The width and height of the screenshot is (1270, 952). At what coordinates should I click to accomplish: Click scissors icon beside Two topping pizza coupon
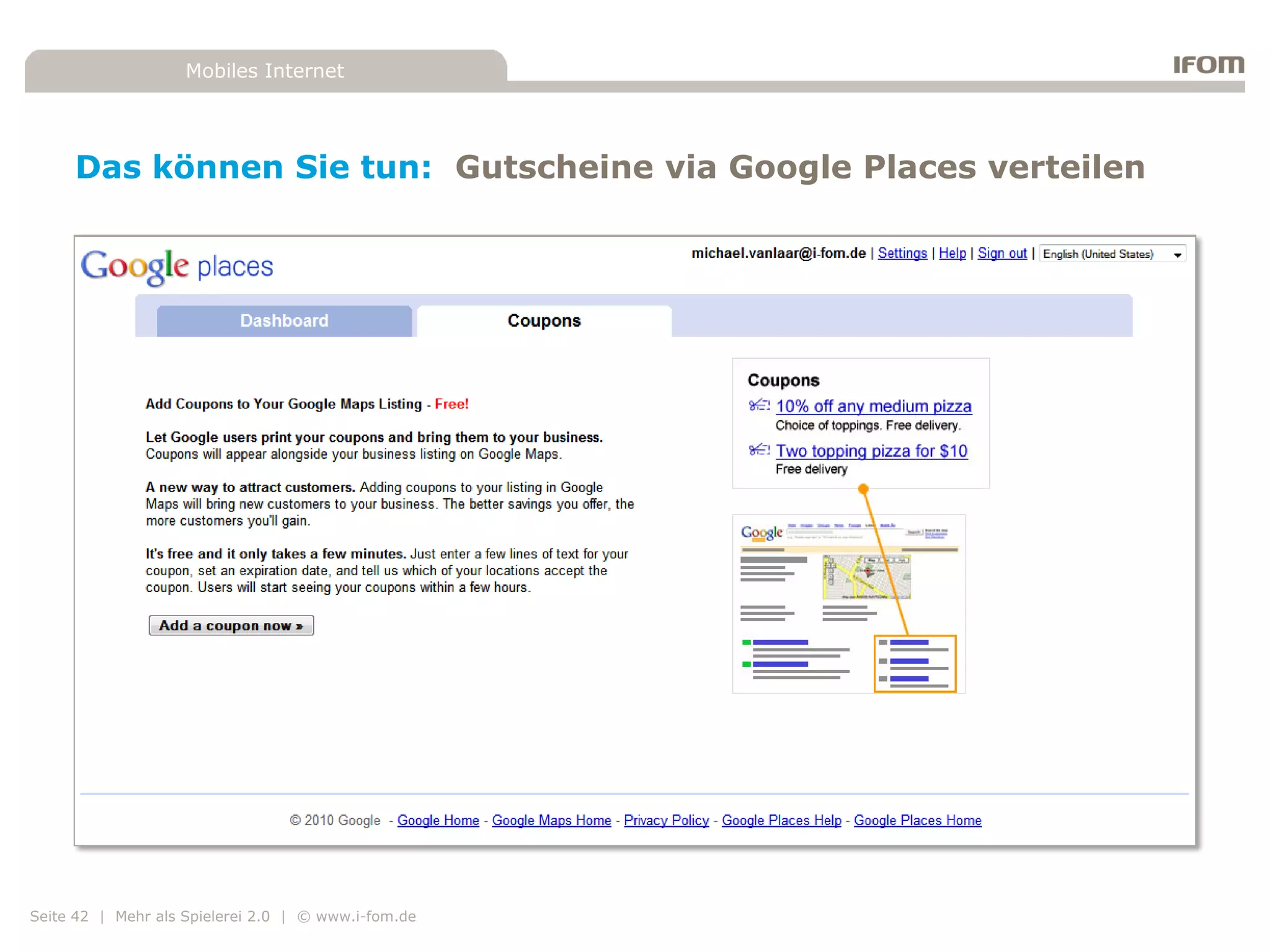[759, 449]
